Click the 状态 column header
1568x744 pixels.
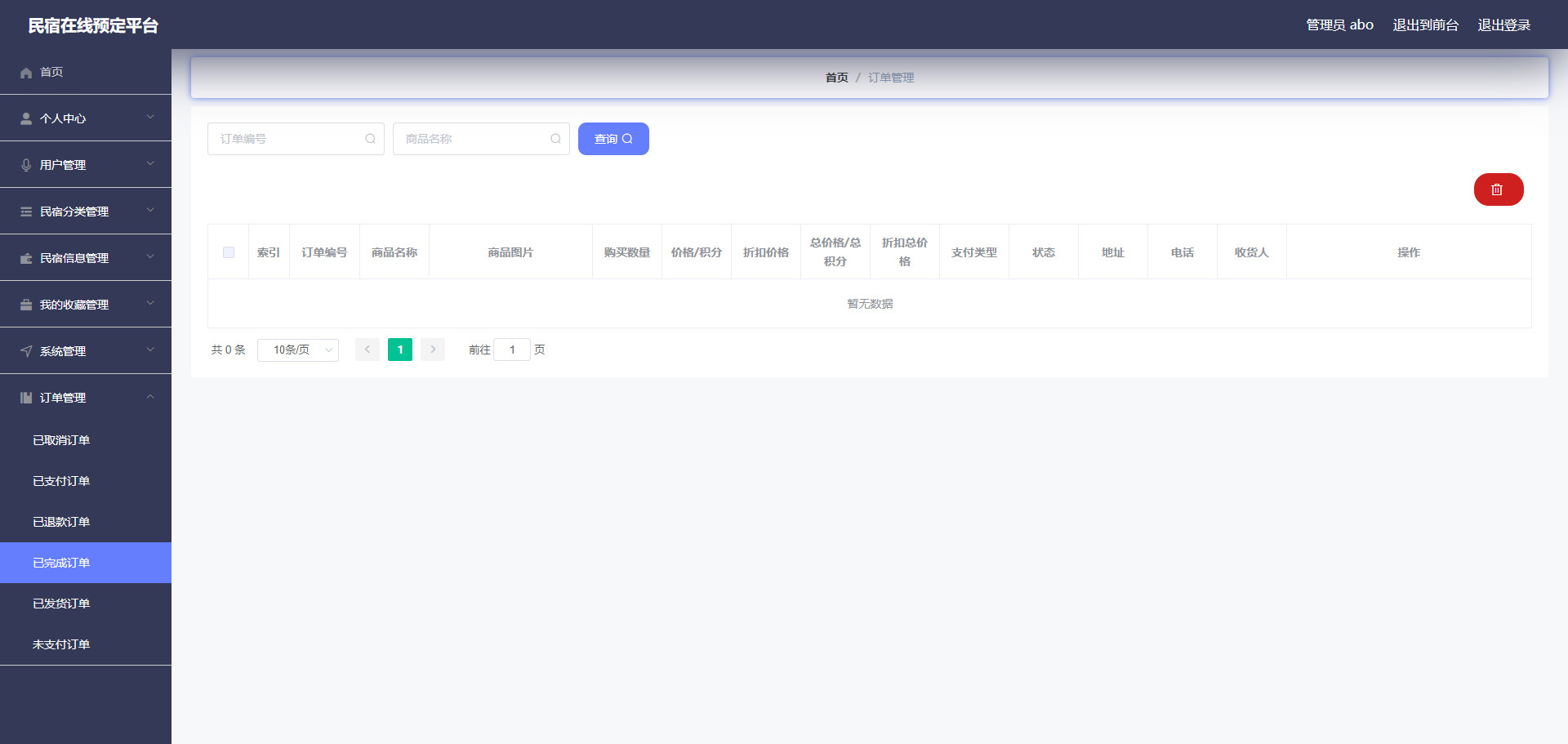pos(1044,252)
